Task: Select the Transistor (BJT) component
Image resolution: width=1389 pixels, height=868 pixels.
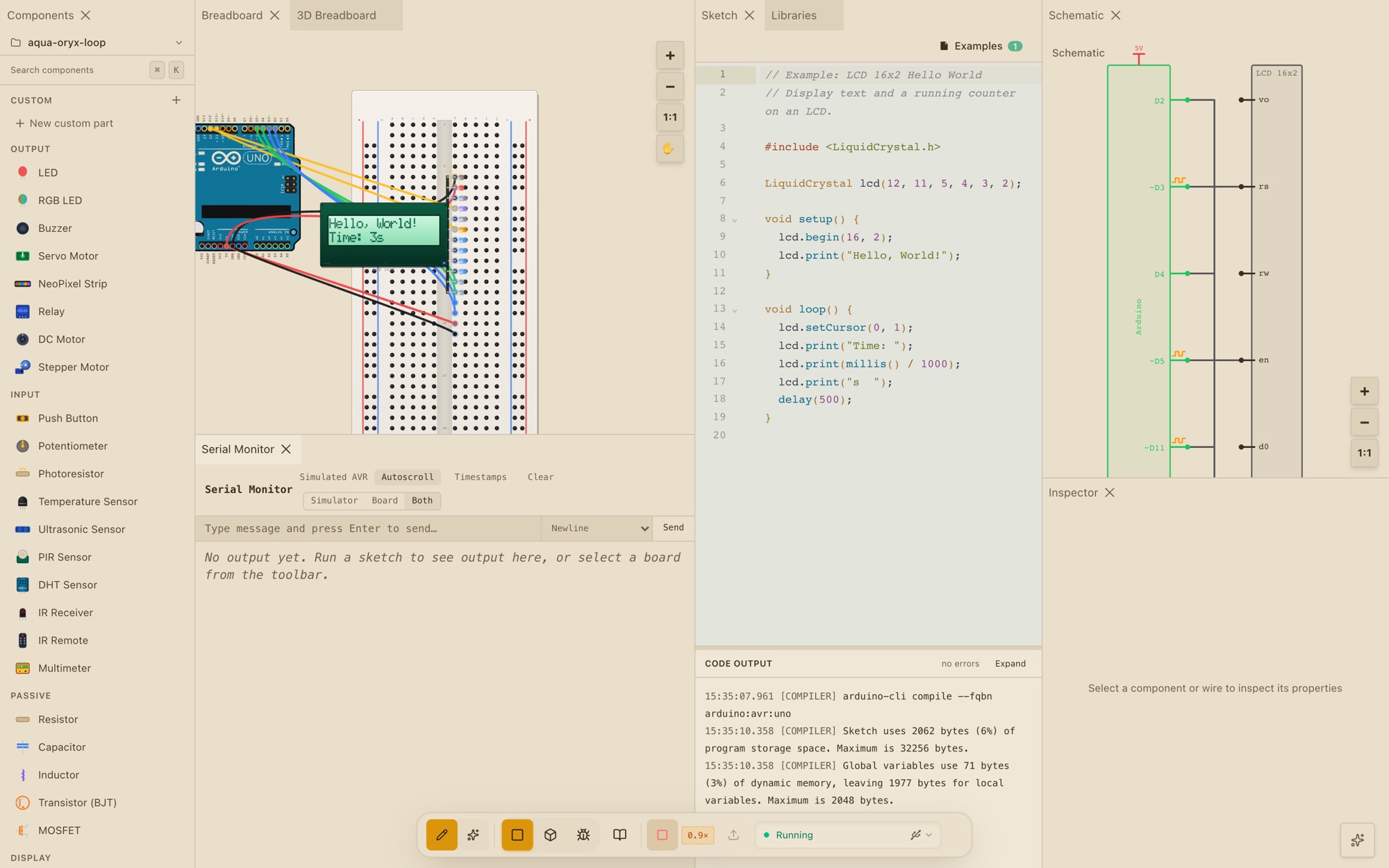Action: tap(97, 803)
